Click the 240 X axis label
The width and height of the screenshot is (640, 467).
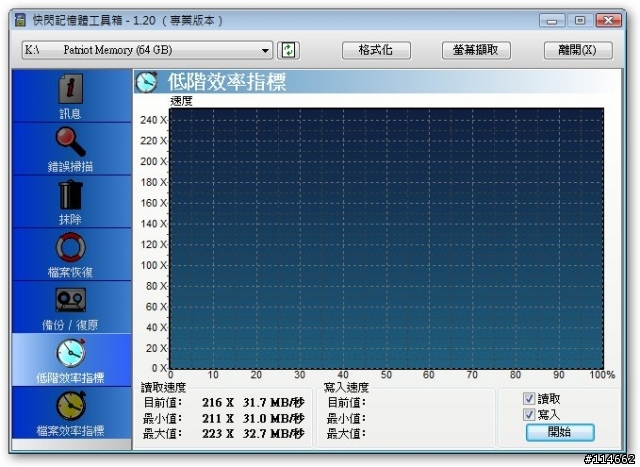153,120
